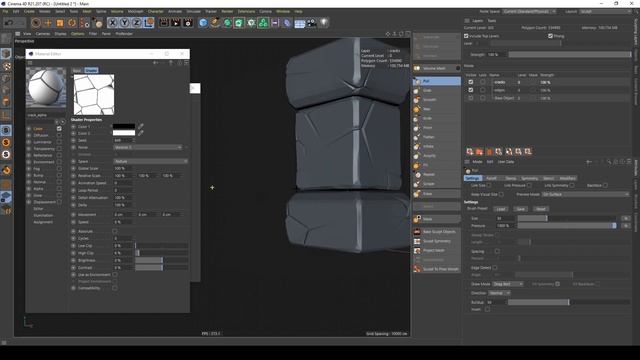
Task: Run Project Mesh command
Action: tap(437, 251)
